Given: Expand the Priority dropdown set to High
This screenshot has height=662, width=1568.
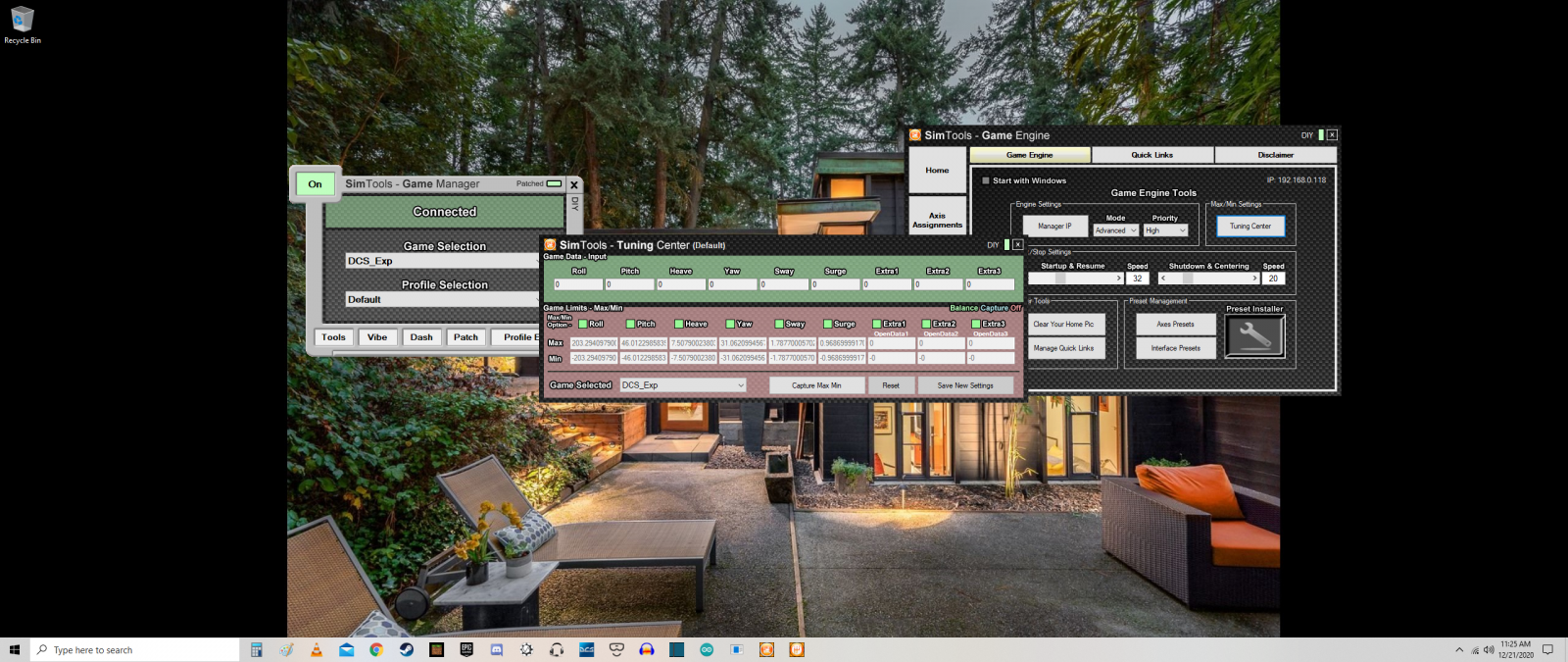Looking at the screenshot, I should click(1165, 230).
